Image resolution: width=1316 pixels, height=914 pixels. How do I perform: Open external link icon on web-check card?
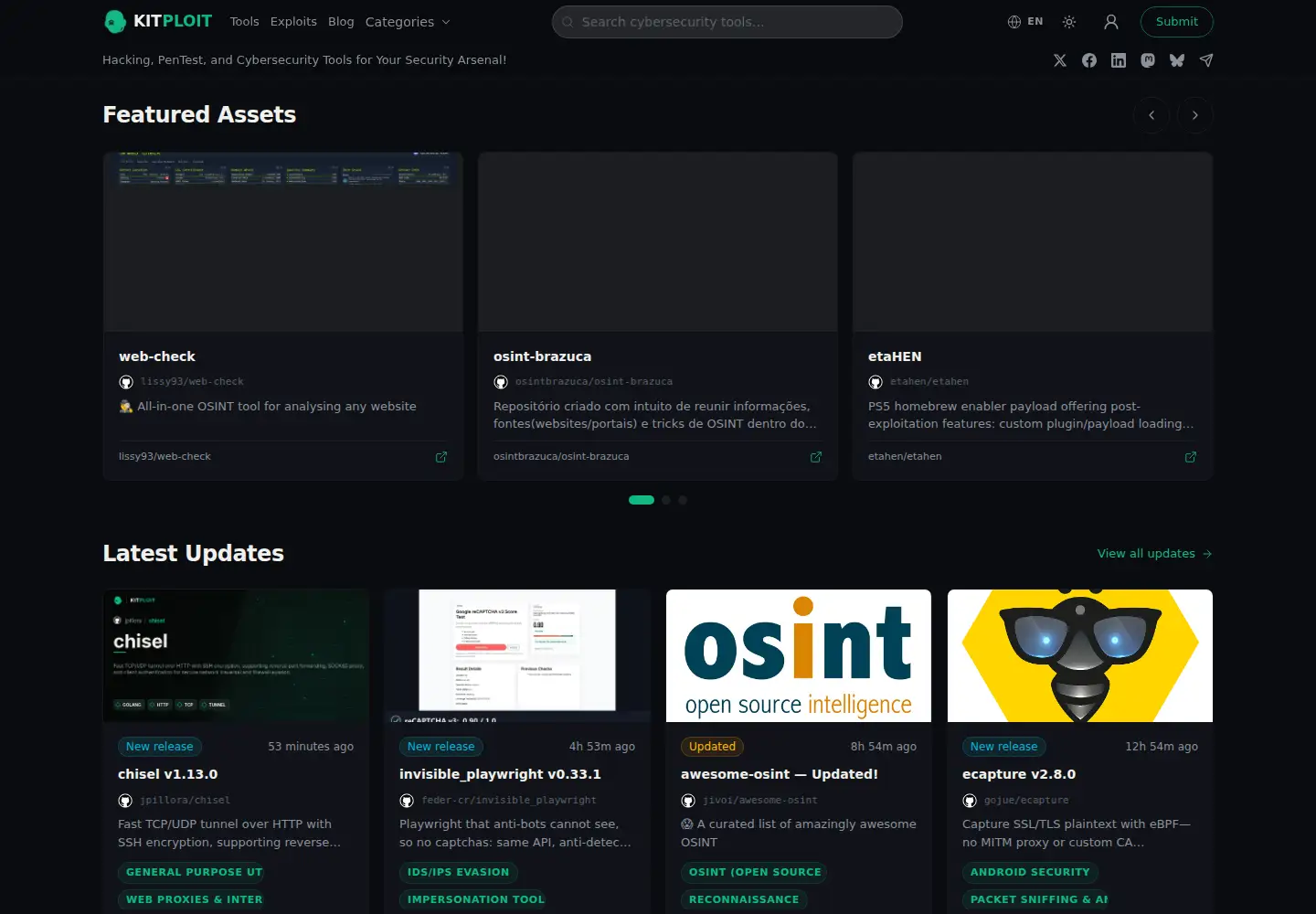[441, 457]
